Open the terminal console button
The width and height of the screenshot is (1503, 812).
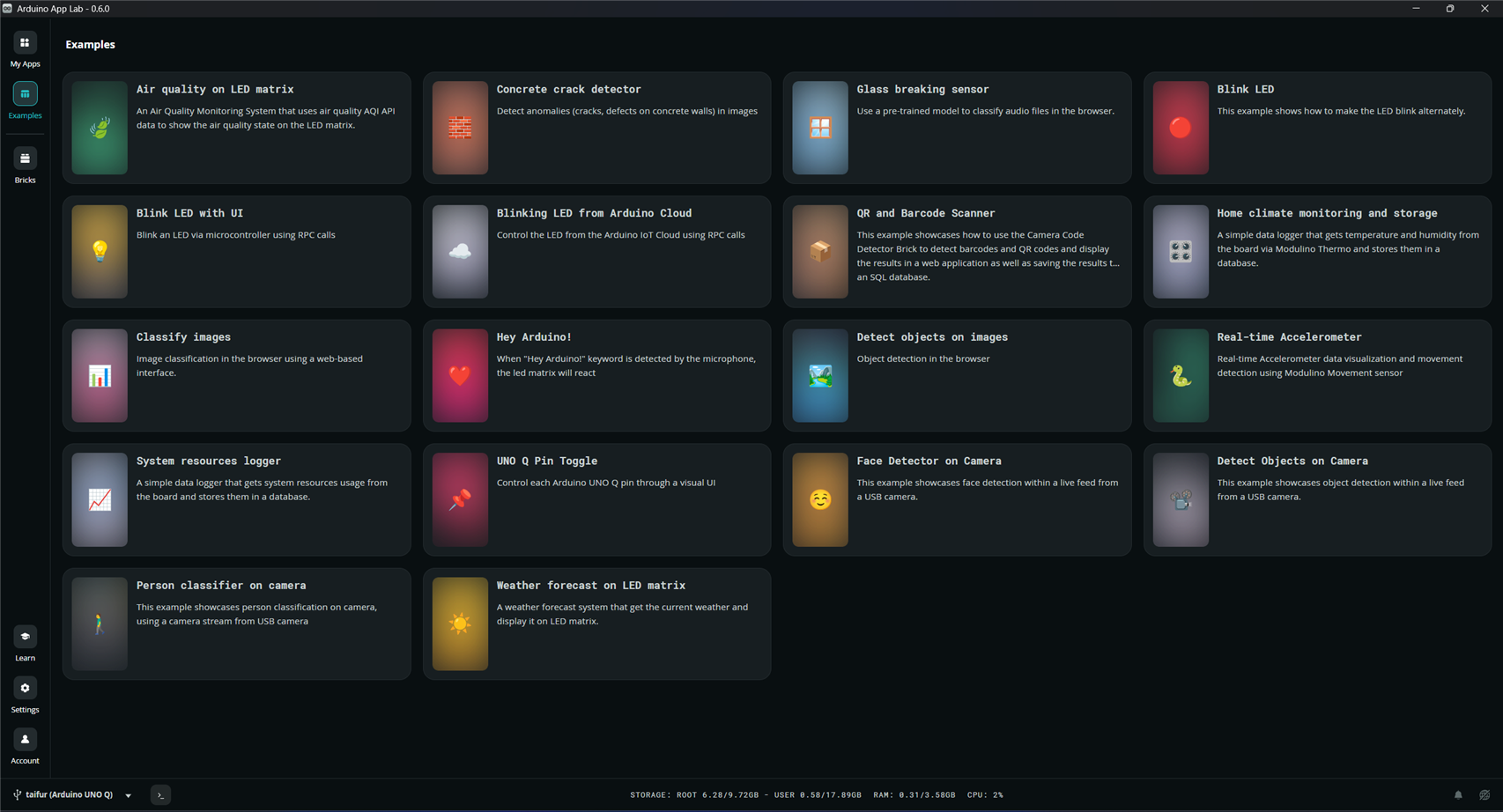[x=160, y=795]
